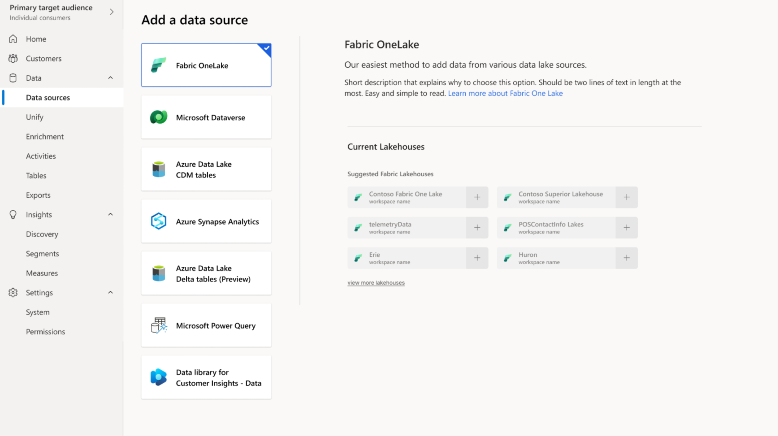Toggle the selected checkmark on Fabric OneLake card

264,48
